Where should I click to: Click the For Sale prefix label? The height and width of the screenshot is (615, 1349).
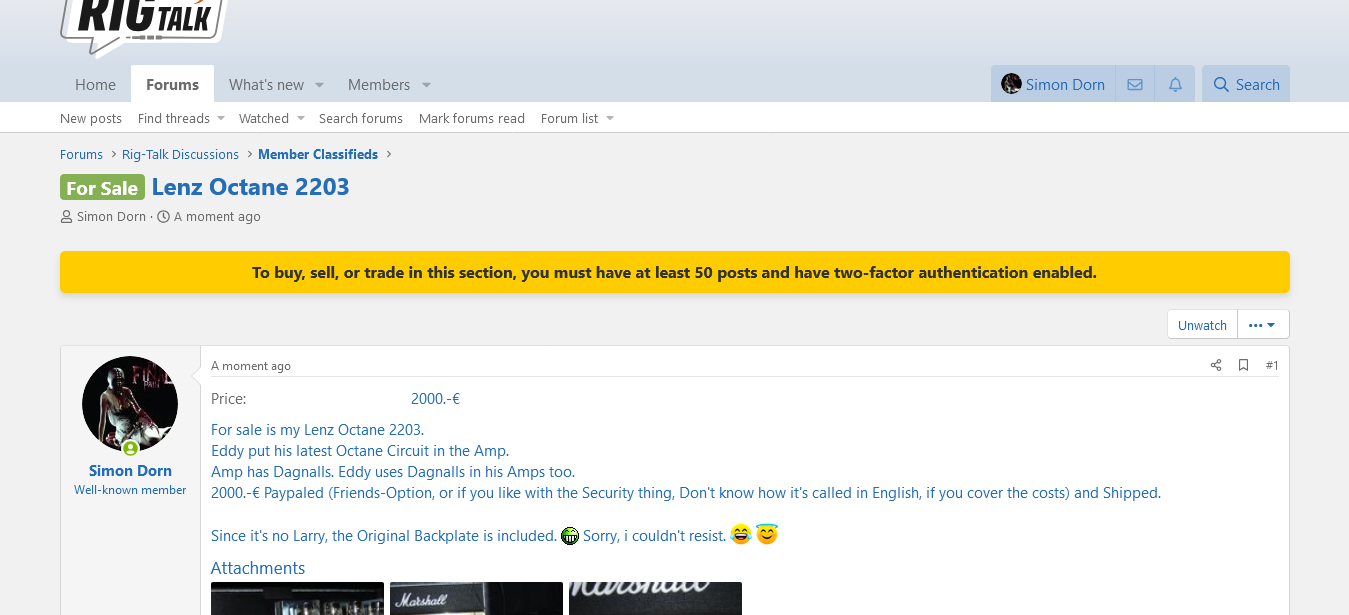click(x=102, y=187)
